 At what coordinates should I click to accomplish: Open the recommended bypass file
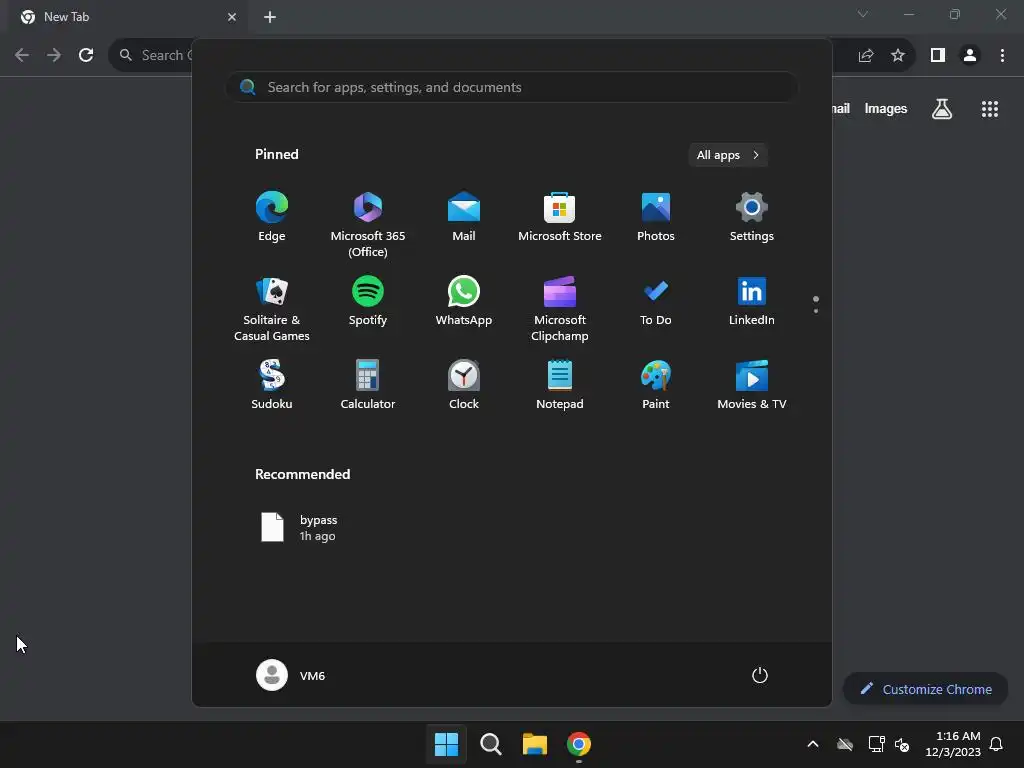[x=300, y=528]
